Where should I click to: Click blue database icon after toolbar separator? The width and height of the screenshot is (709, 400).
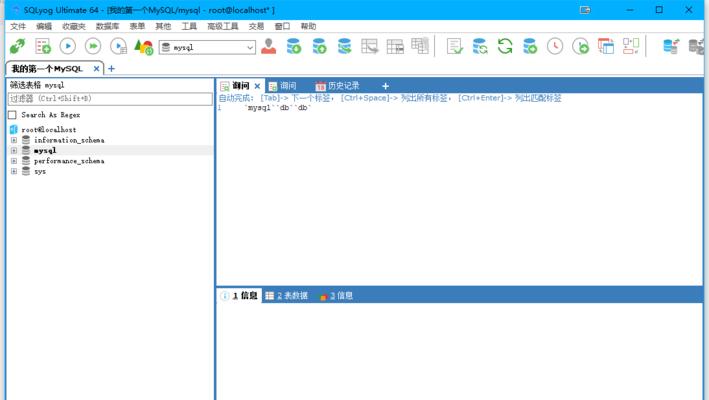pyautogui.click(x=671, y=46)
